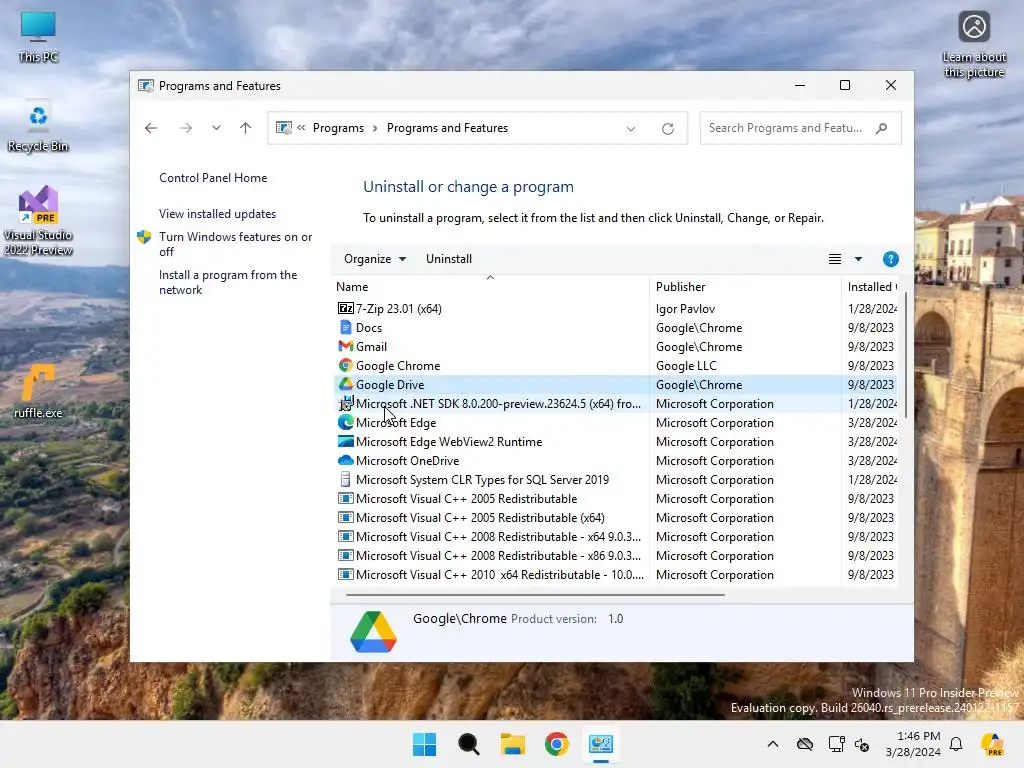Click the Google Chrome icon in the program list

pyautogui.click(x=345, y=365)
